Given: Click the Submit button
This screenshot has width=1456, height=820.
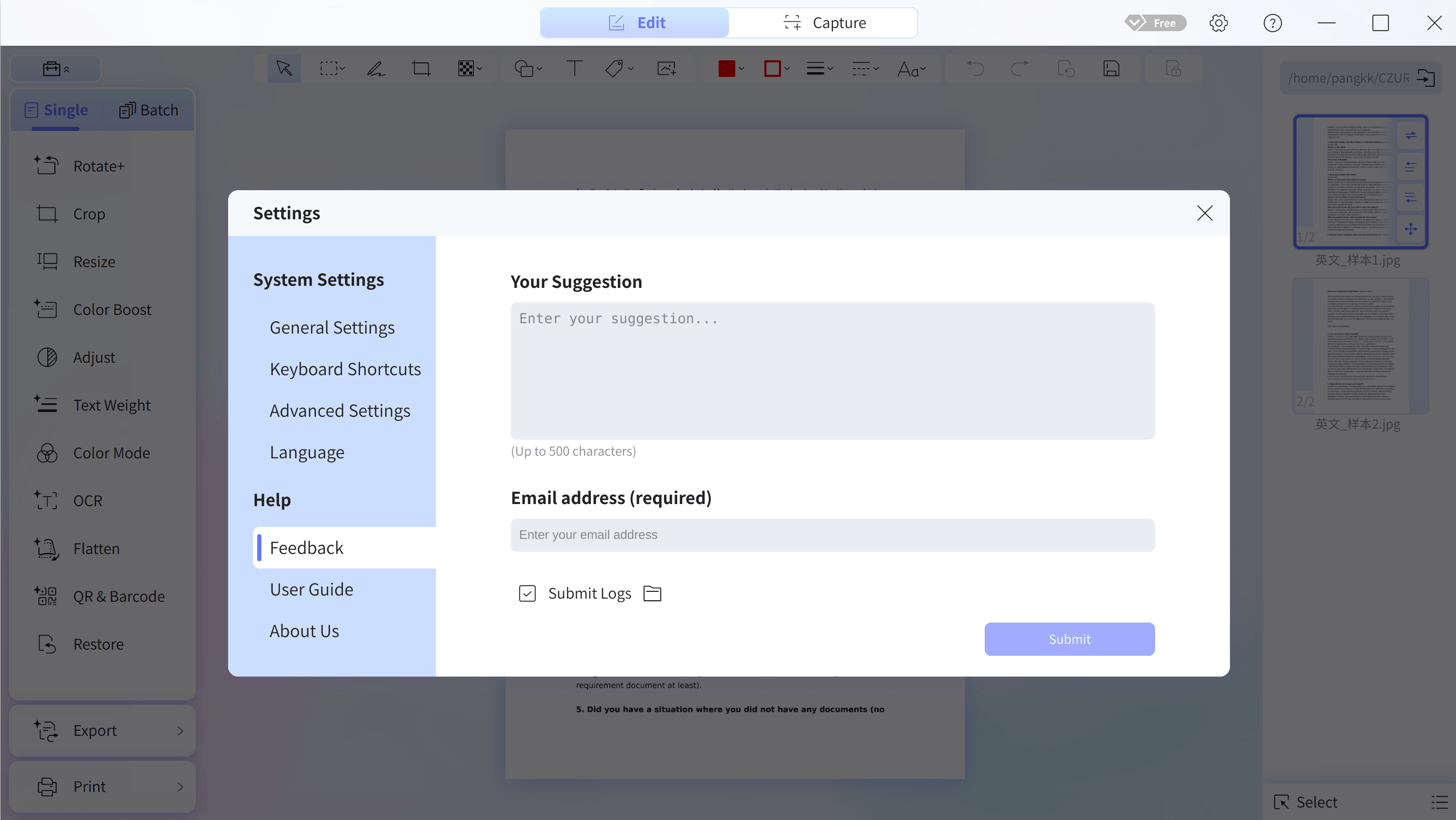Looking at the screenshot, I should pyautogui.click(x=1069, y=639).
